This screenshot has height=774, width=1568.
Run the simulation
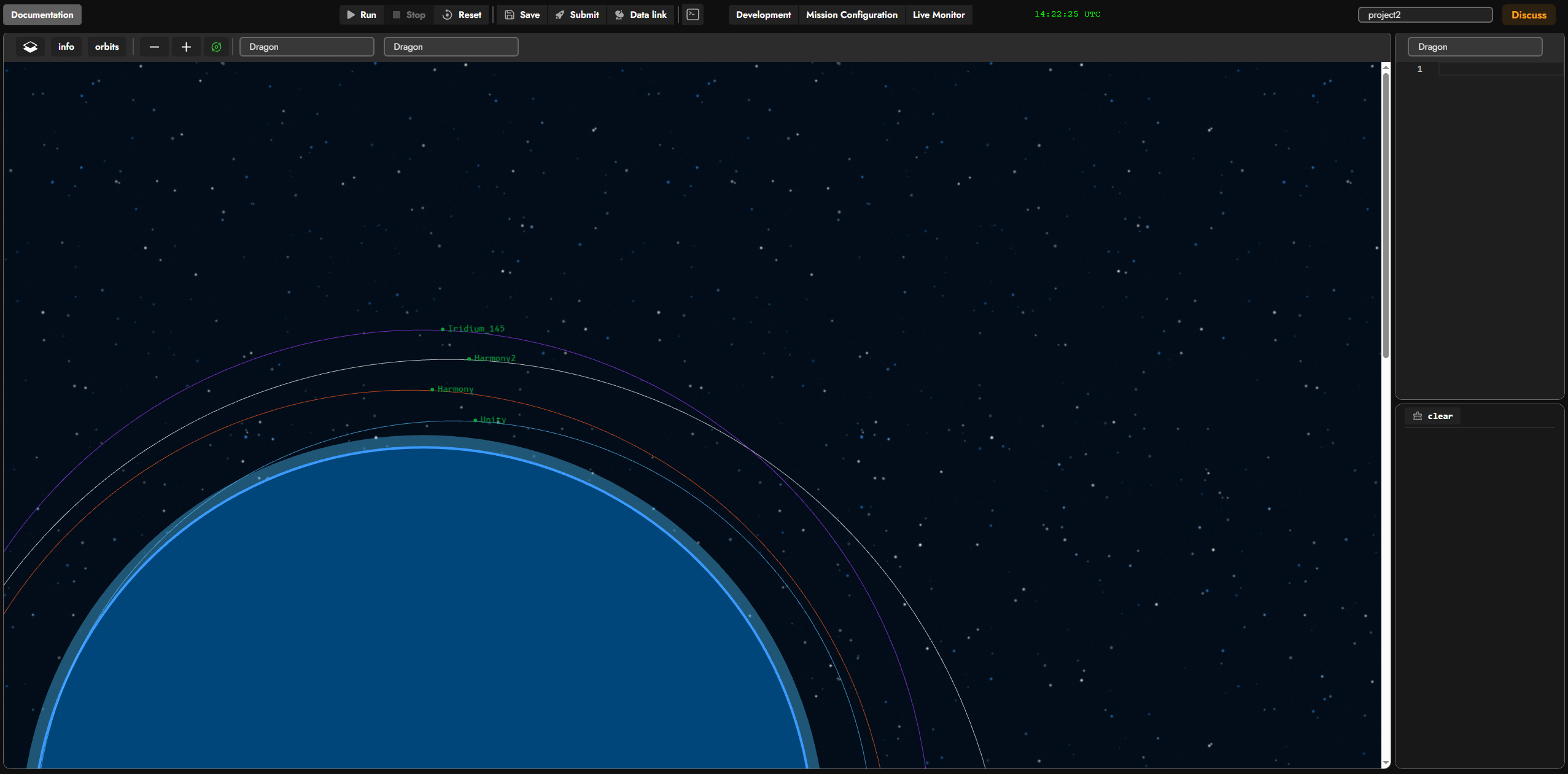pos(362,15)
